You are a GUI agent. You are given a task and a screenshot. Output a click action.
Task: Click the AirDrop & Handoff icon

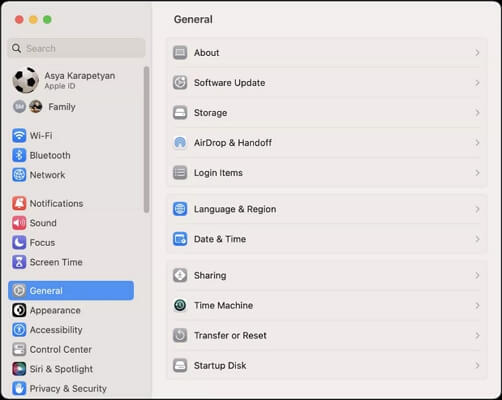click(x=180, y=143)
